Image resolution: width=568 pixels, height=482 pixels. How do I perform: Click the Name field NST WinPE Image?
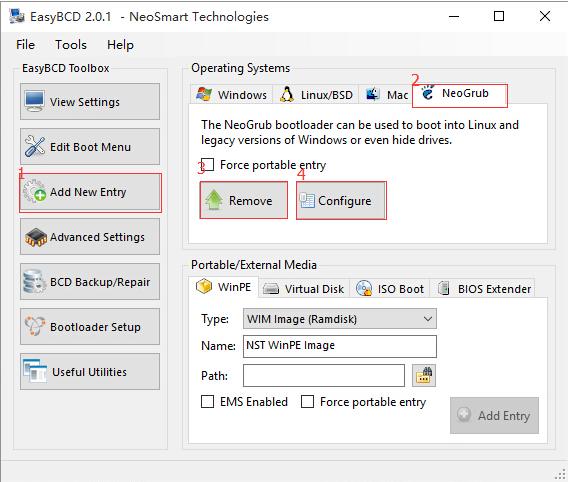[340, 346]
